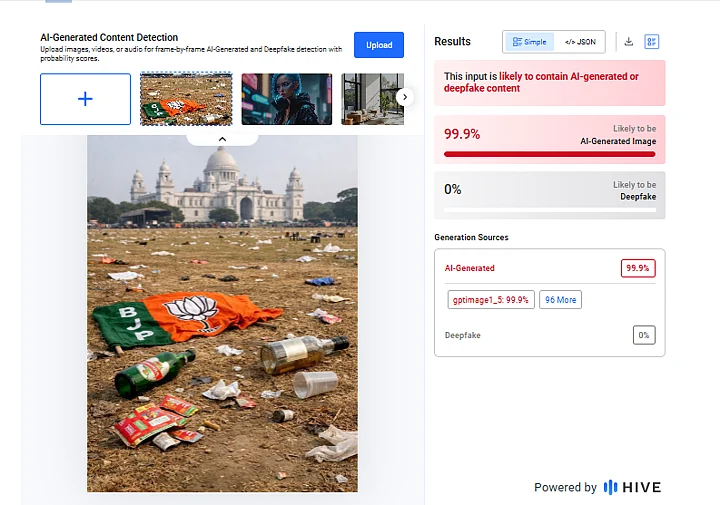Click the plus icon to add media
The width and height of the screenshot is (720, 505).
[x=85, y=99]
